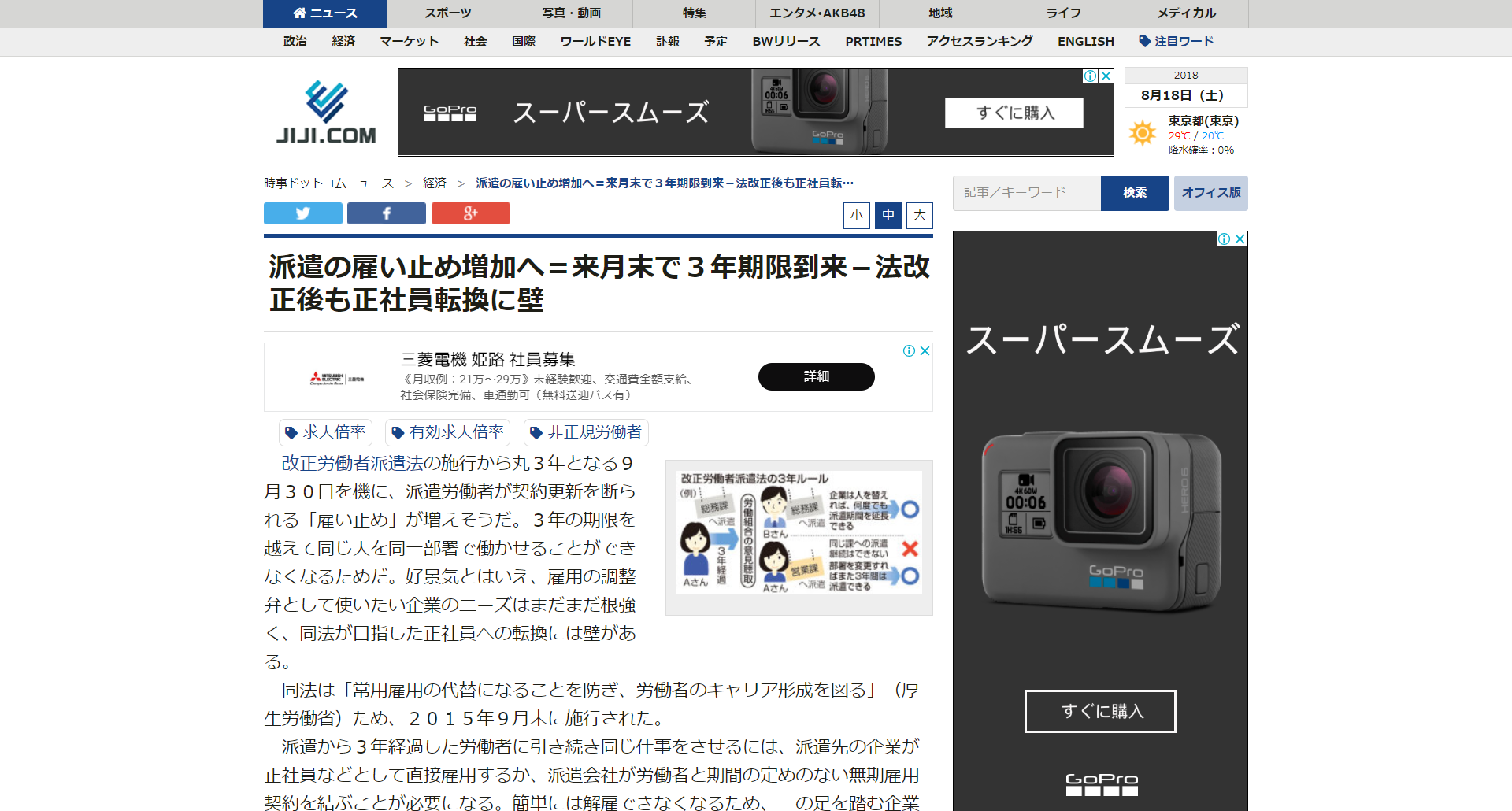Go to 経済 in the breadcrumb
The width and height of the screenshot is (1512, 811).
coord(435,183)
